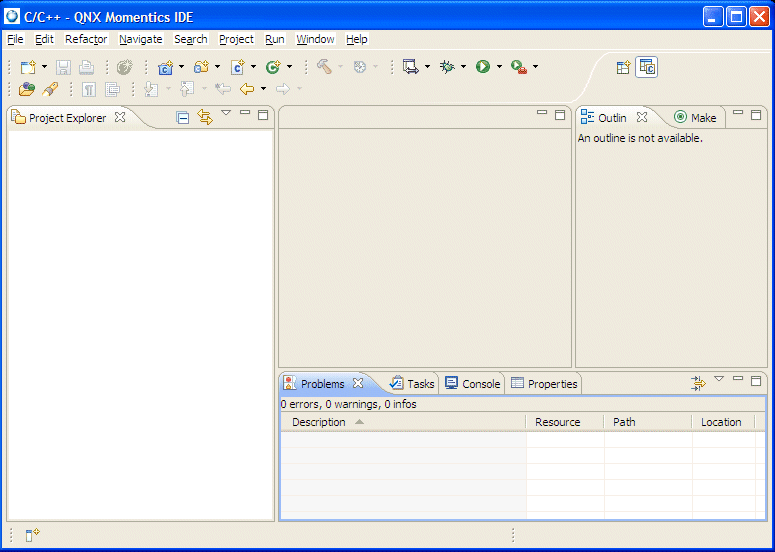The image size is (775, 552).
Task: Open the Refactor menu
Action: tap(86, 39)
